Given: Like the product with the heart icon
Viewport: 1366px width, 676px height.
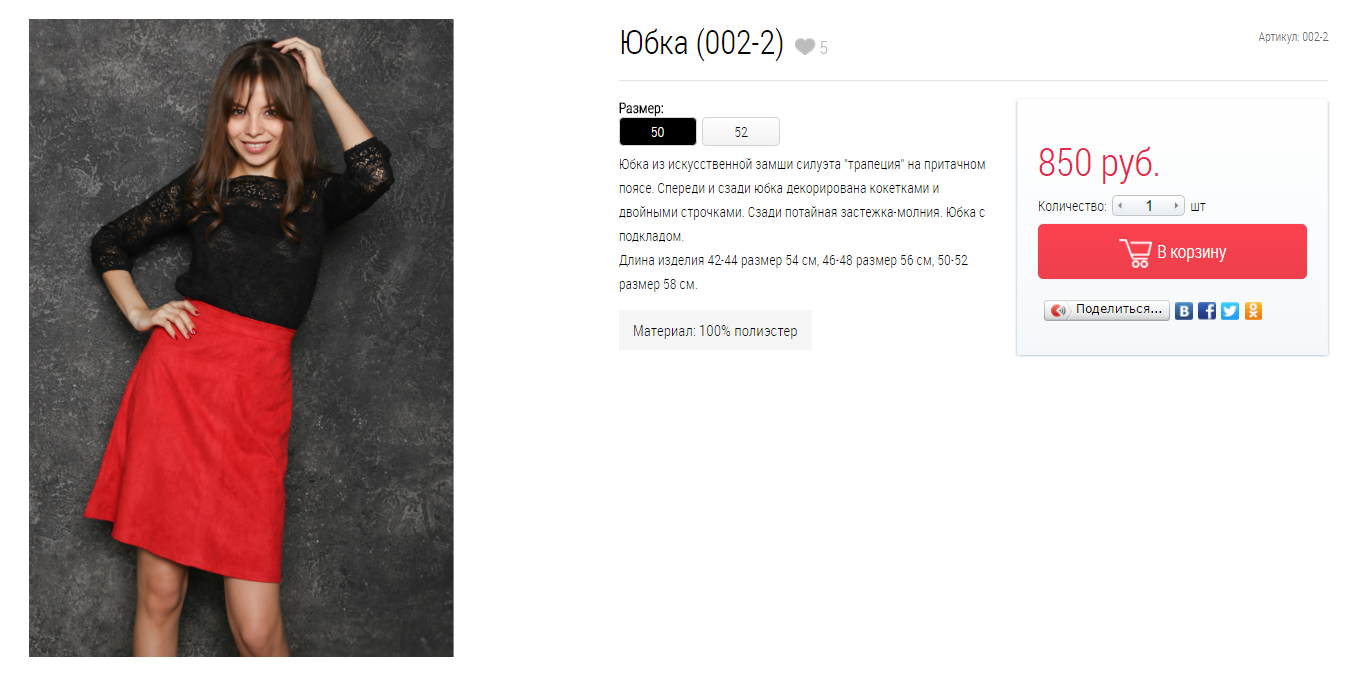Looking at the screenshot, I should (805, 46).
